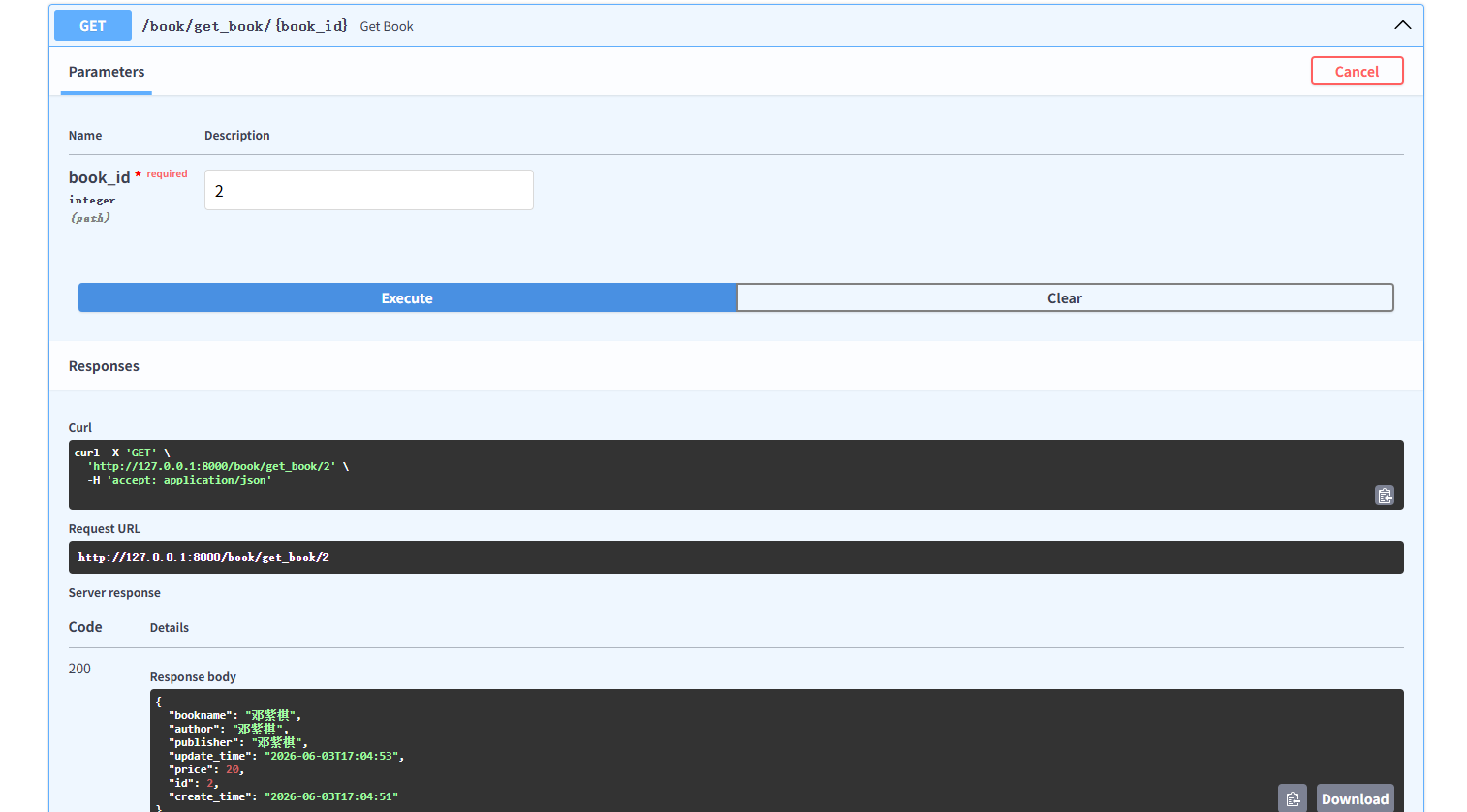Click the create_time value in response
Viewport: 1467px width, 812px height.
[x=330, y=796]
